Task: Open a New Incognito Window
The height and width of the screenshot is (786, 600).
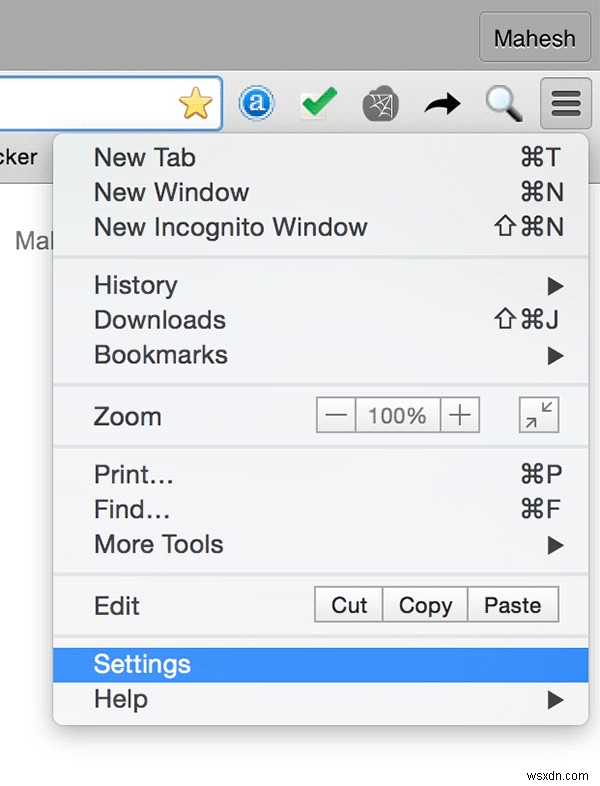Action: [320, 227]
